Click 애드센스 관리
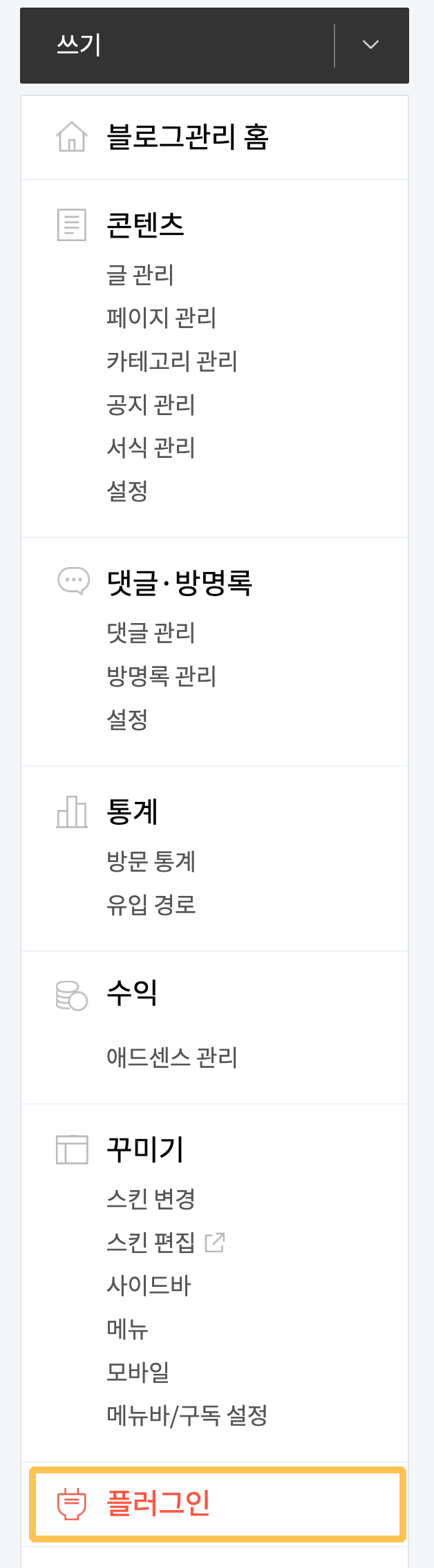 click(x=173, y=1057)
